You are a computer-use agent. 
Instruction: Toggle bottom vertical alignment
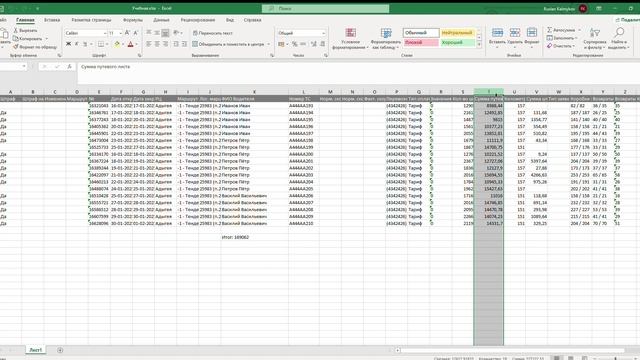(x=165, y=33)
